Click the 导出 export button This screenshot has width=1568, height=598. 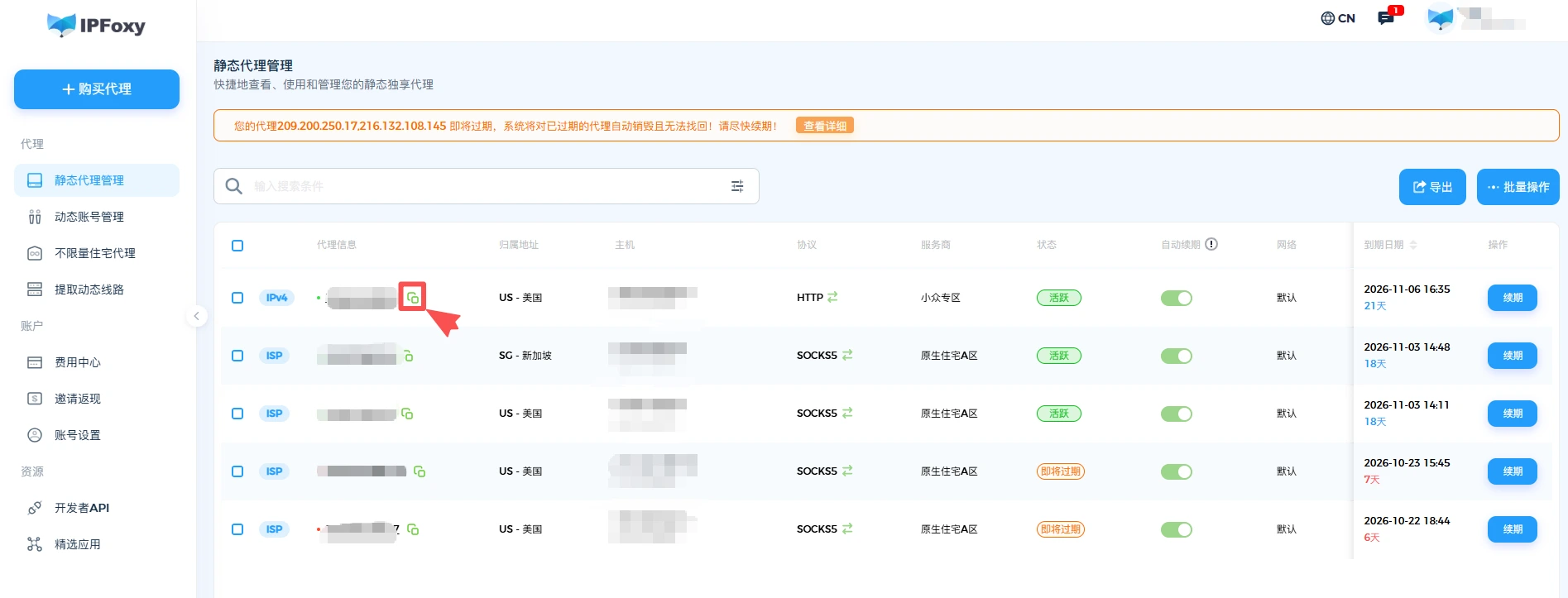(1432, 187)
